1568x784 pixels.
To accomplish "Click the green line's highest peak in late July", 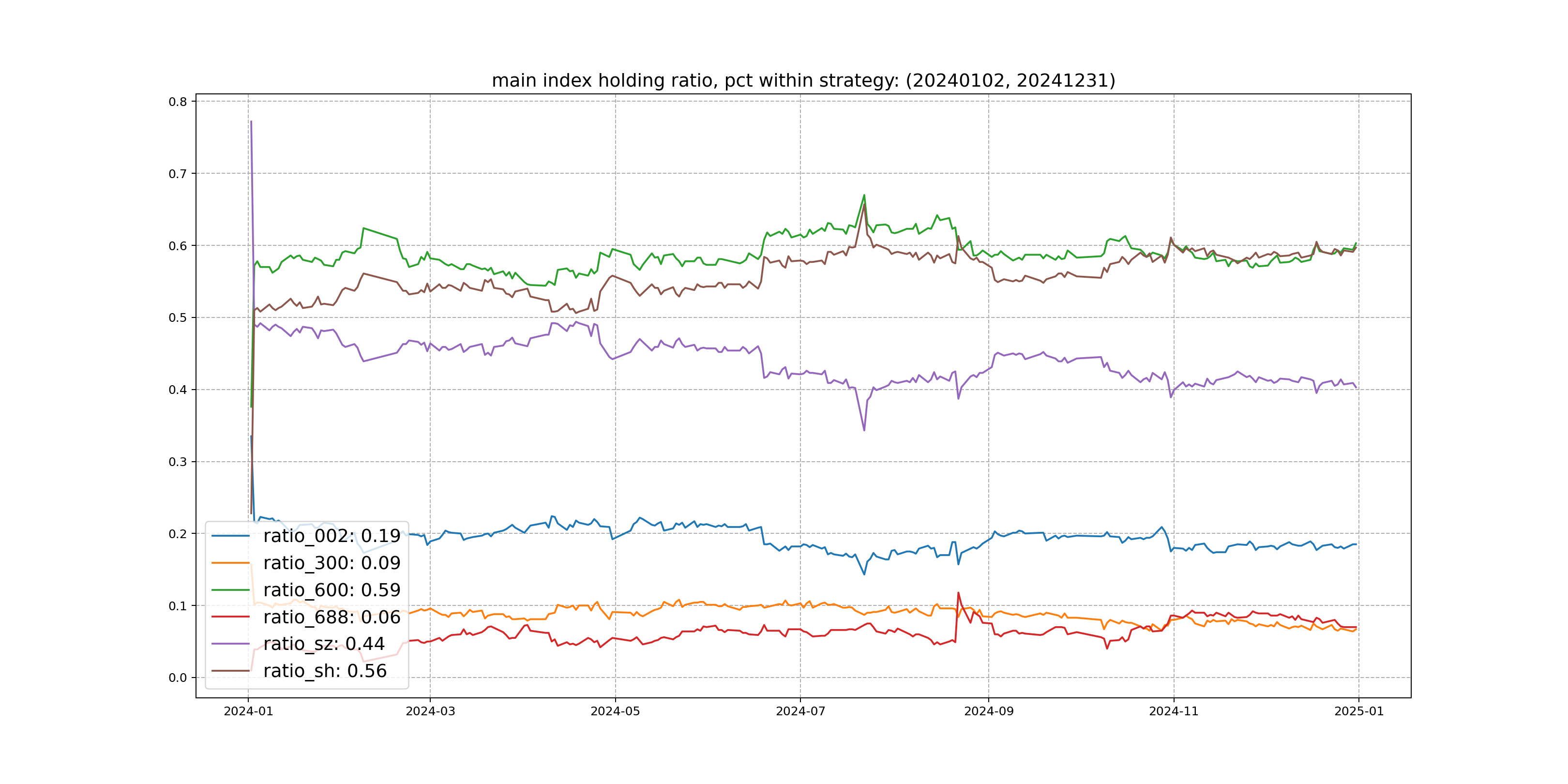I will click(864, 196).
